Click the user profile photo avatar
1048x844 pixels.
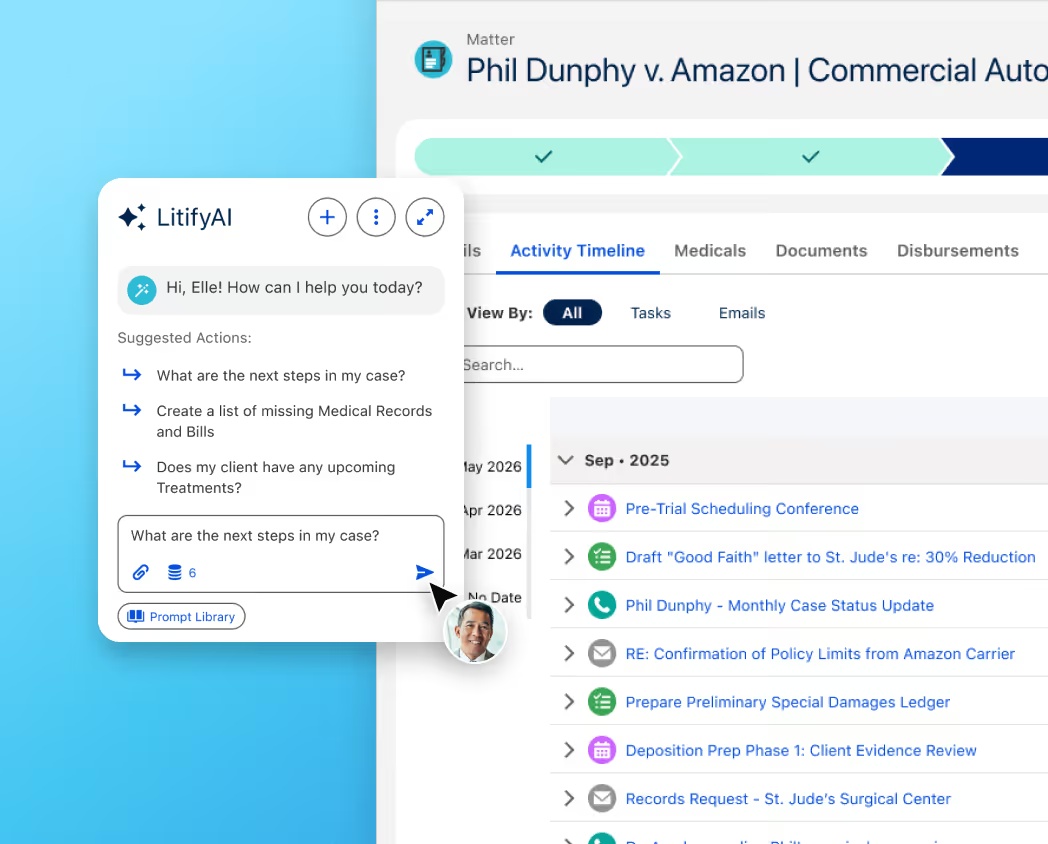475,631
